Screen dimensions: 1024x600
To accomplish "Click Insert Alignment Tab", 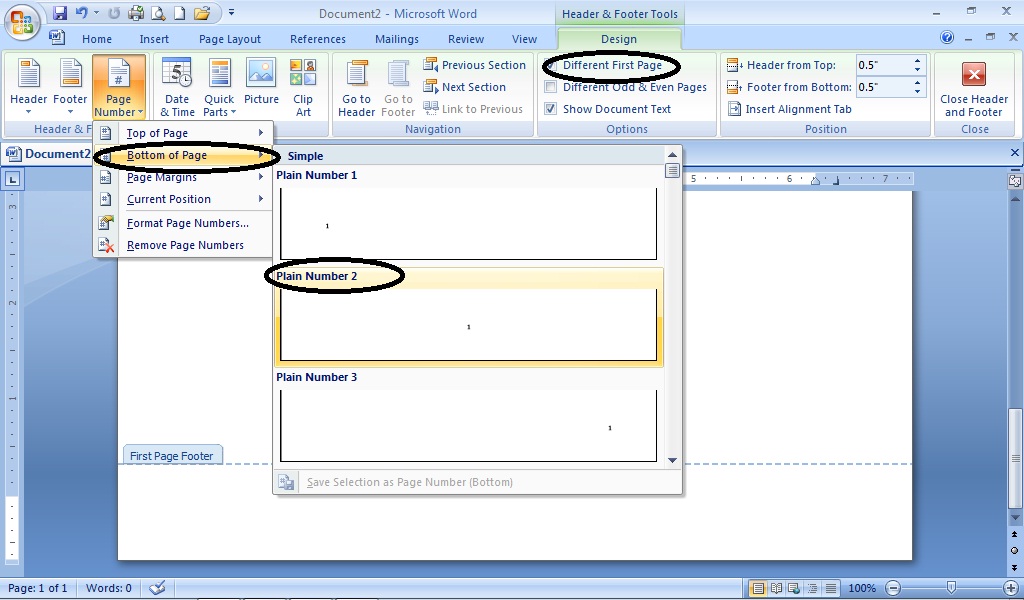I will click(x=790, y=109).
